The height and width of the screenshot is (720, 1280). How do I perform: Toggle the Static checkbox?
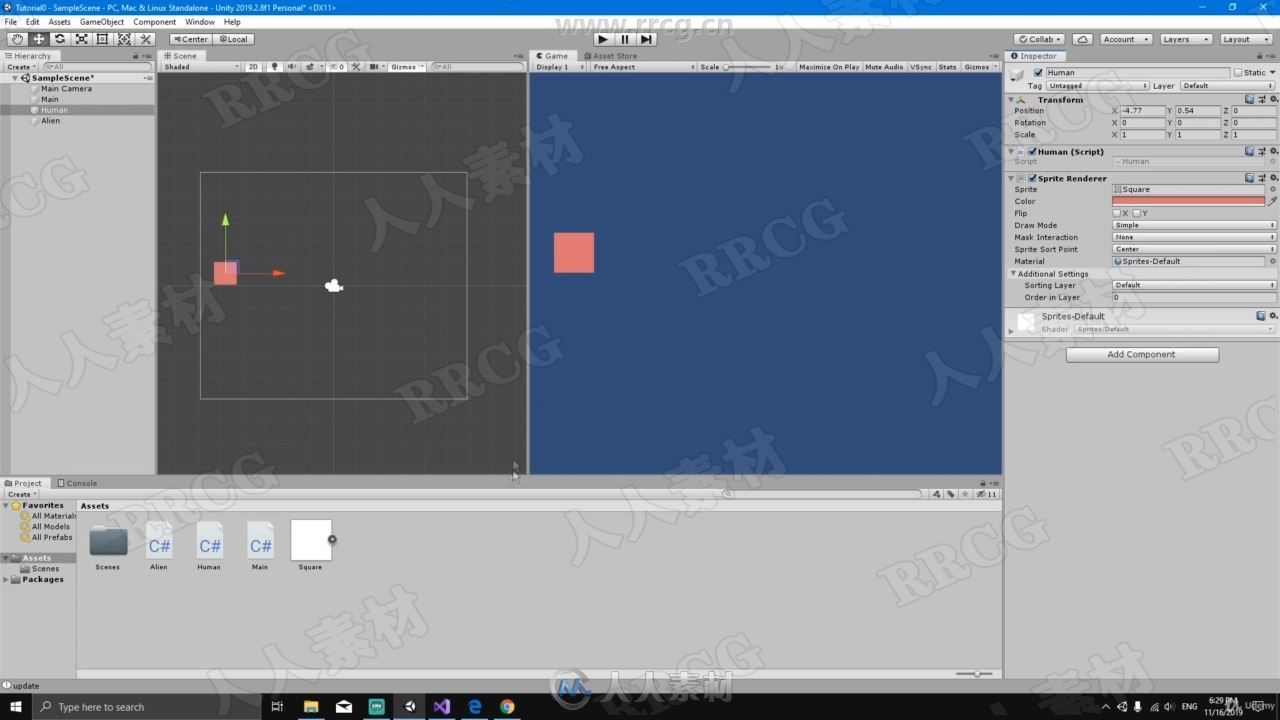click(1237, 73)
